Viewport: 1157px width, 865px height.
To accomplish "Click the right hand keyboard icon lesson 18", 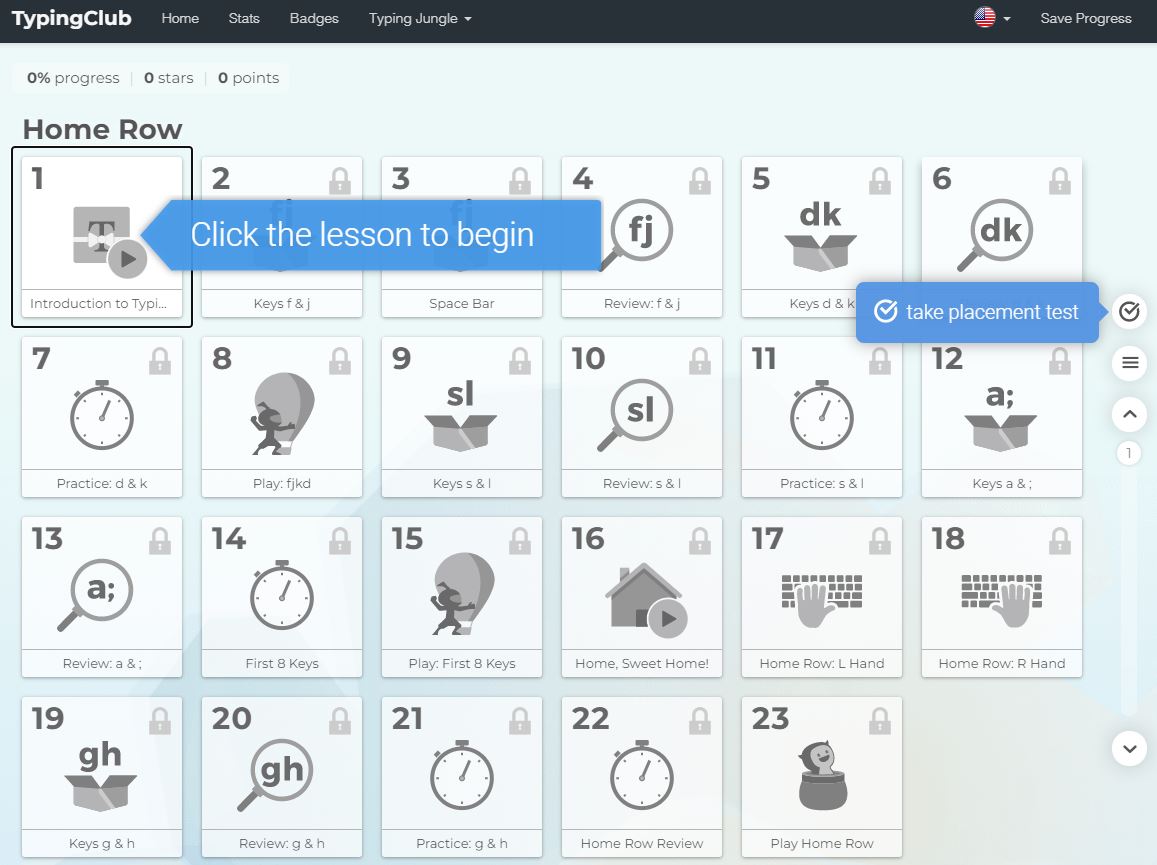I will (1002, 601).
